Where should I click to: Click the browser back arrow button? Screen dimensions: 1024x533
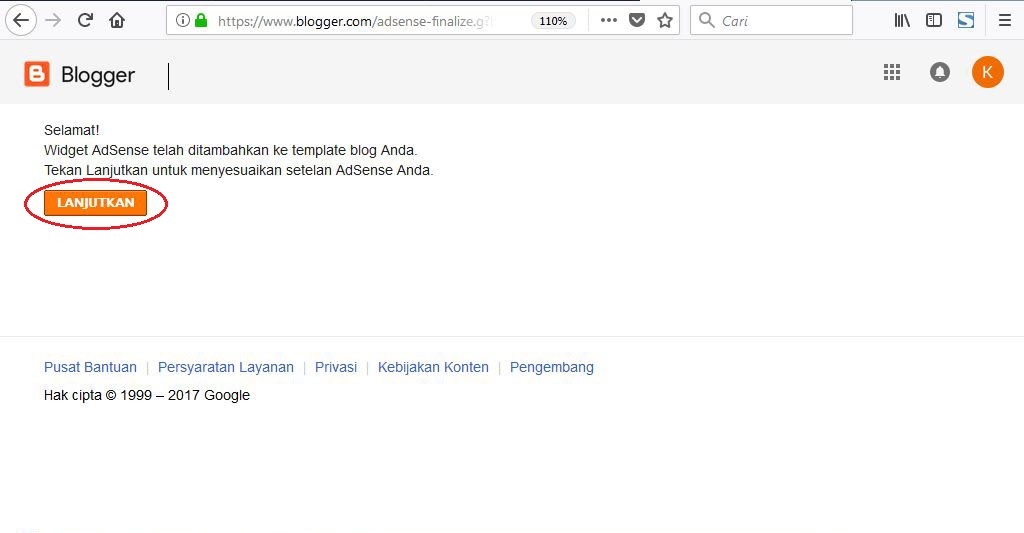tap(21, 21)
